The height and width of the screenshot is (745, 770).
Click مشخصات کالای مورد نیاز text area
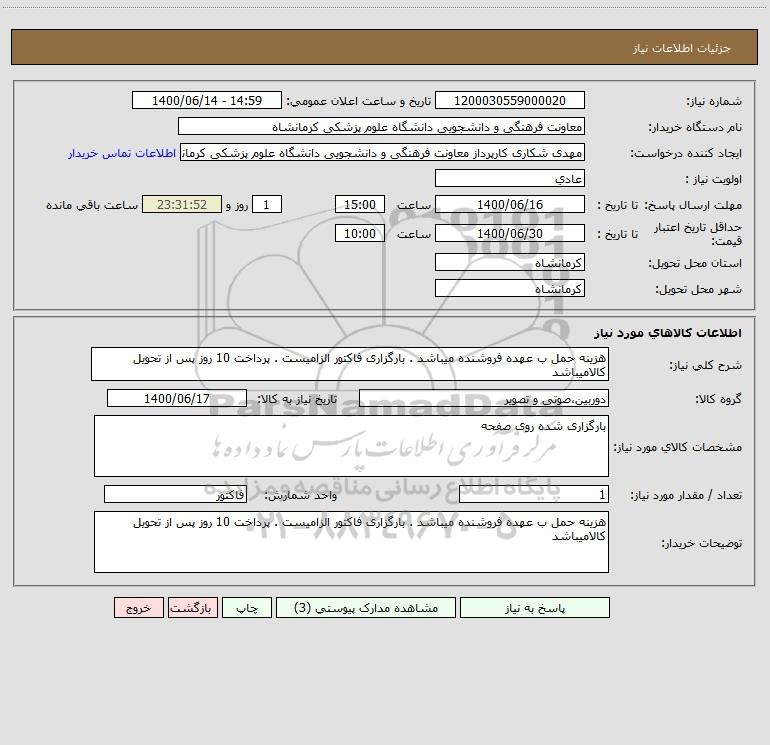click(351, 446)
